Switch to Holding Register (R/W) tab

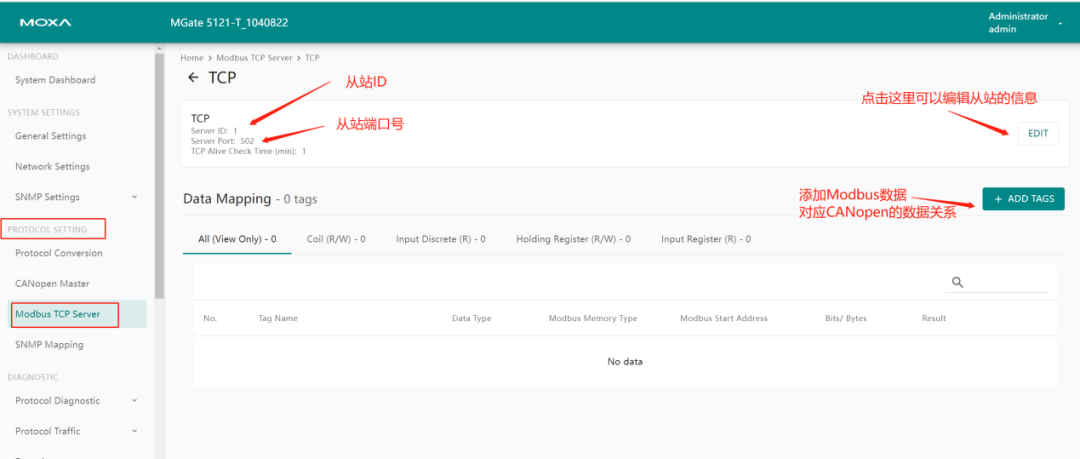573,239
